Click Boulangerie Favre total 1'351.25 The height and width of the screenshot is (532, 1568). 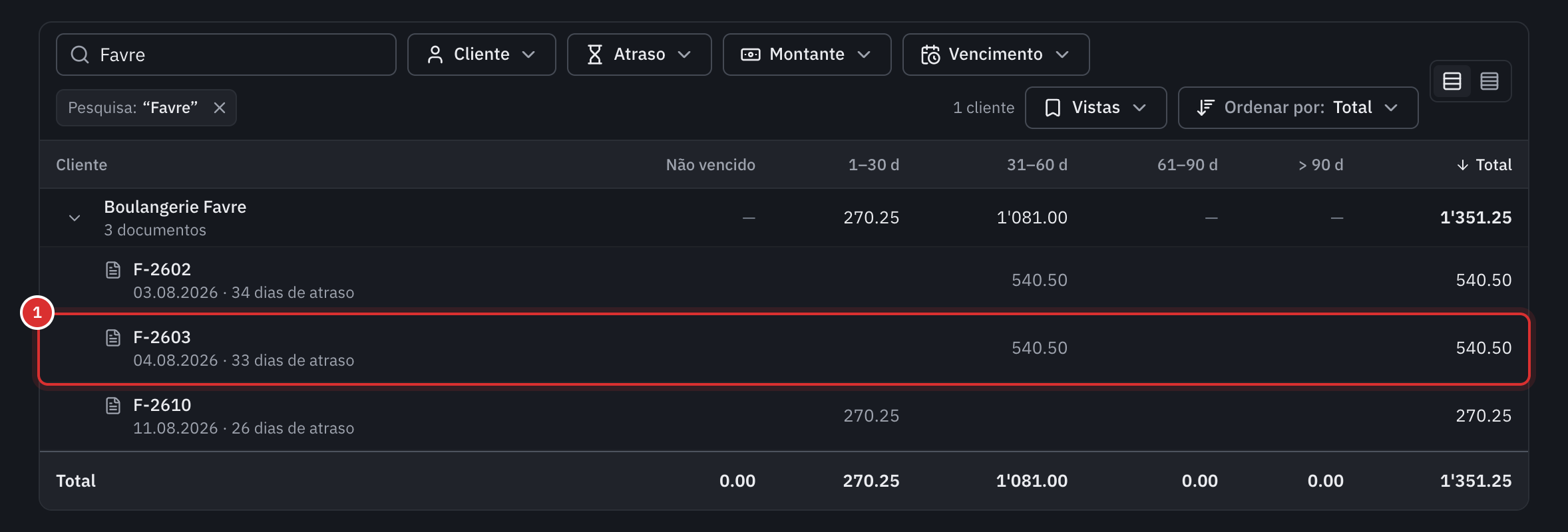(x=1476, y=217)
